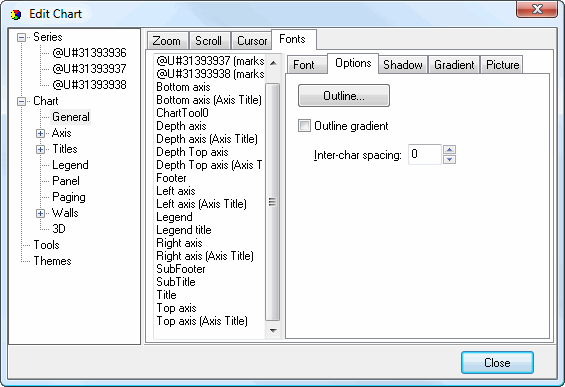The width and height of the screenshot is (565, 387).
Task: Collapse the Chart tree node
Action: [x=22, y=101]
